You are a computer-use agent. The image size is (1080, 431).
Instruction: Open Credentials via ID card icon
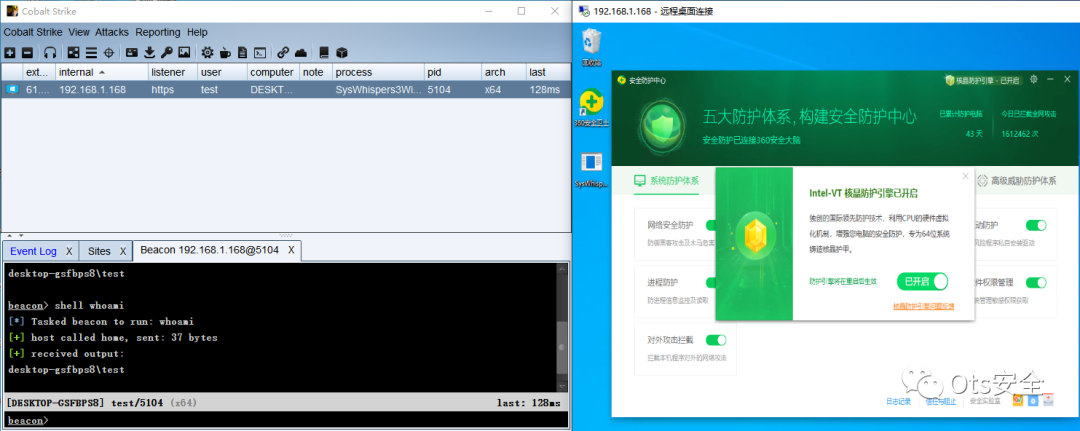click(131, 52)
